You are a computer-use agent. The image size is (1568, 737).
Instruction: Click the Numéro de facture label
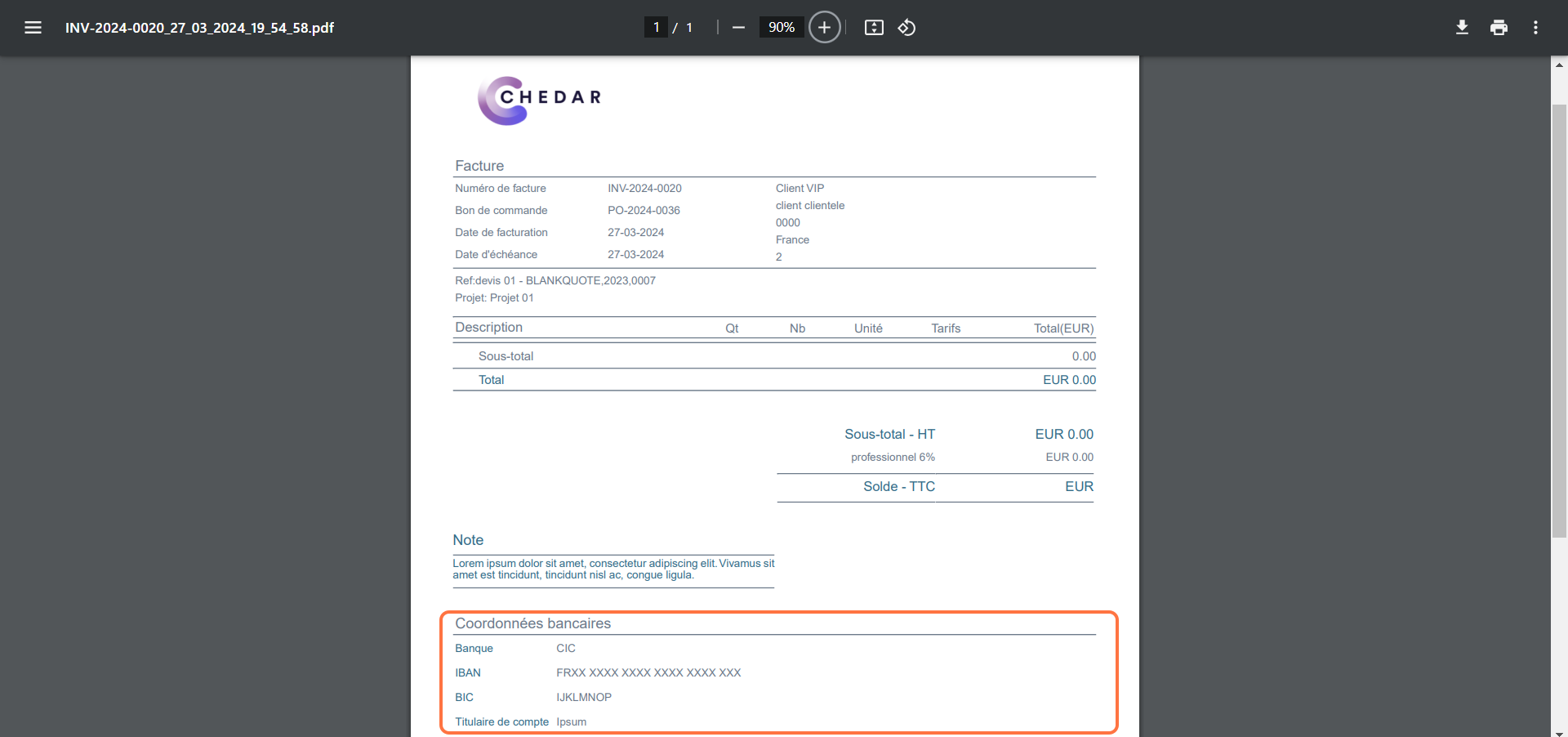coord(501,188)
